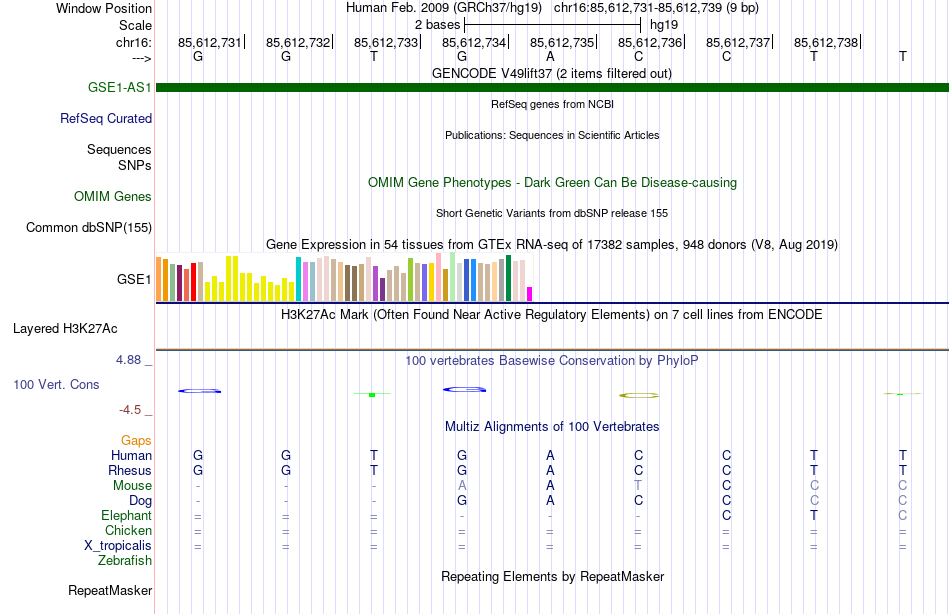
Task: Click the Layered H3K27Ac track label
Action: 65,329
